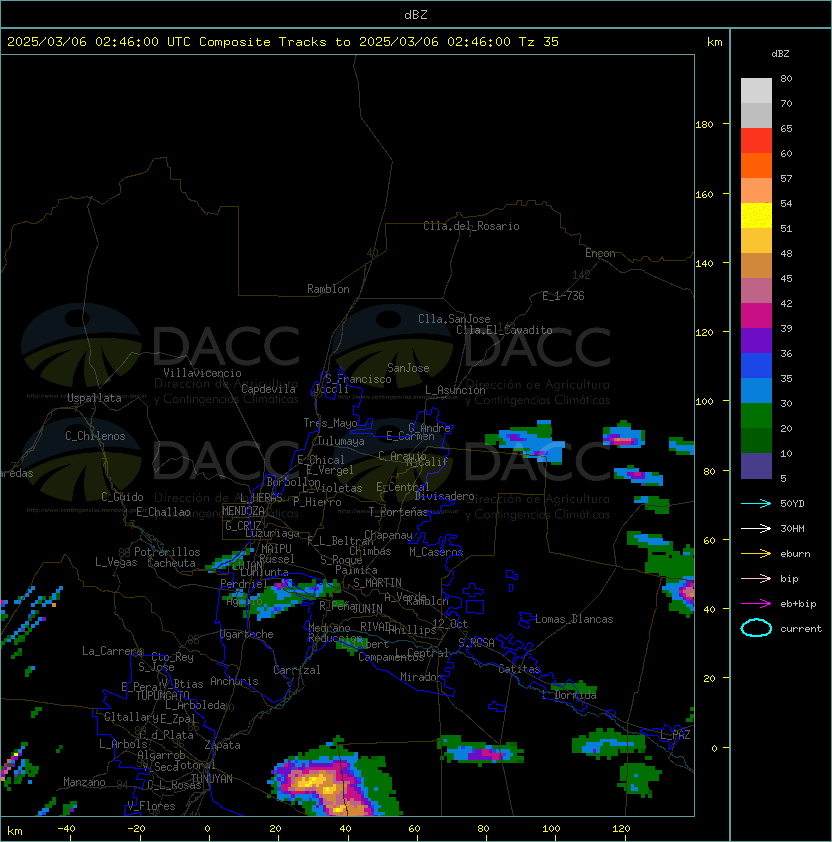
Task: Click the M_Caseros label
Action: click(x=436, y=551)
